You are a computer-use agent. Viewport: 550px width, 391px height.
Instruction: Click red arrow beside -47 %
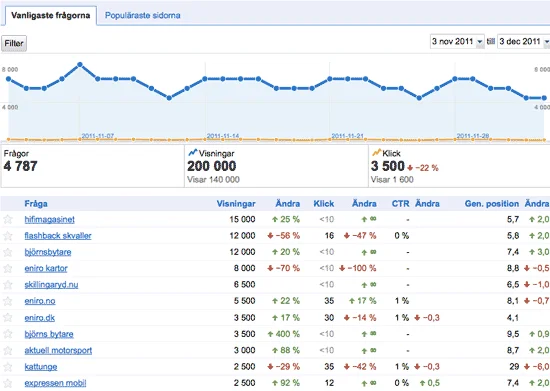click(x=347, y=236)
